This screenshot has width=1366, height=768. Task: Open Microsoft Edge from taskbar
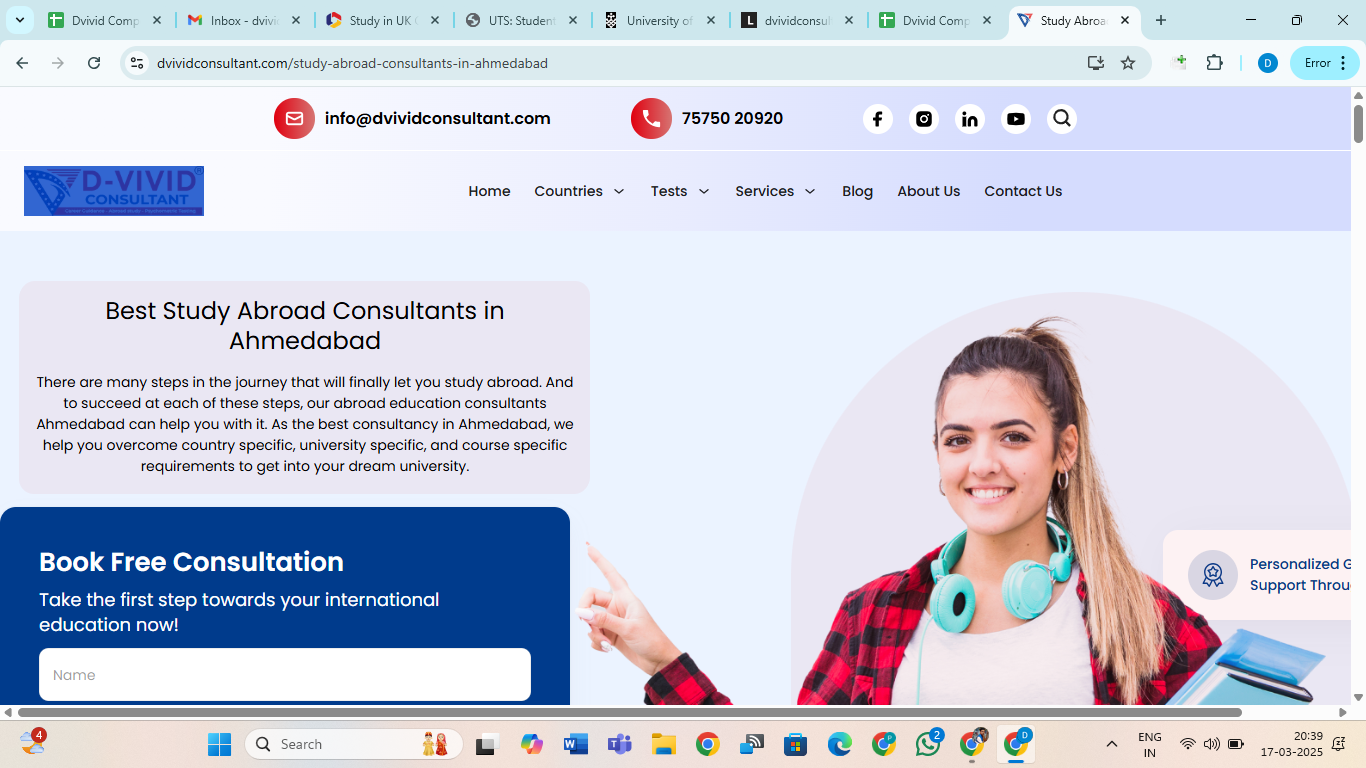point(839,744)
